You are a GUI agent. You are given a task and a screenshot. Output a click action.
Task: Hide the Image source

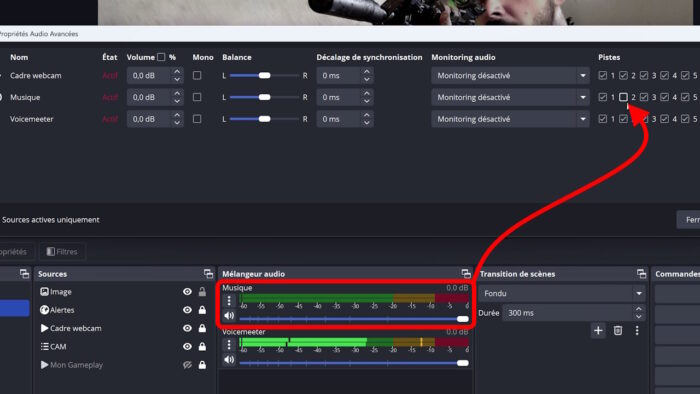pyautogui.click(x=188, y=292)
